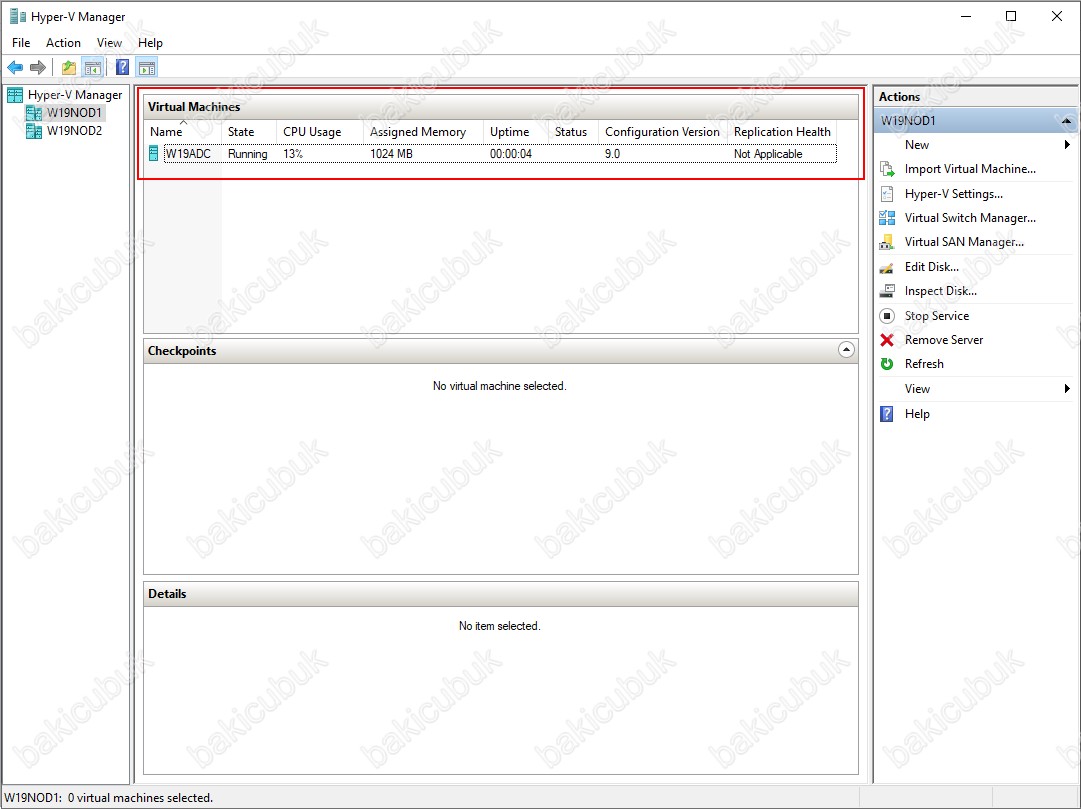Screen dimensions: 1081x809
Task: Click Import Virtual Machine... action
Action: coord(970,169)
